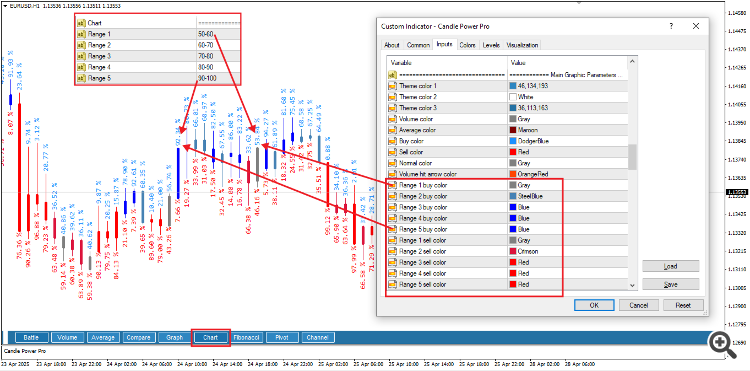Click the inputs list scrollbar up arrow

632,62
